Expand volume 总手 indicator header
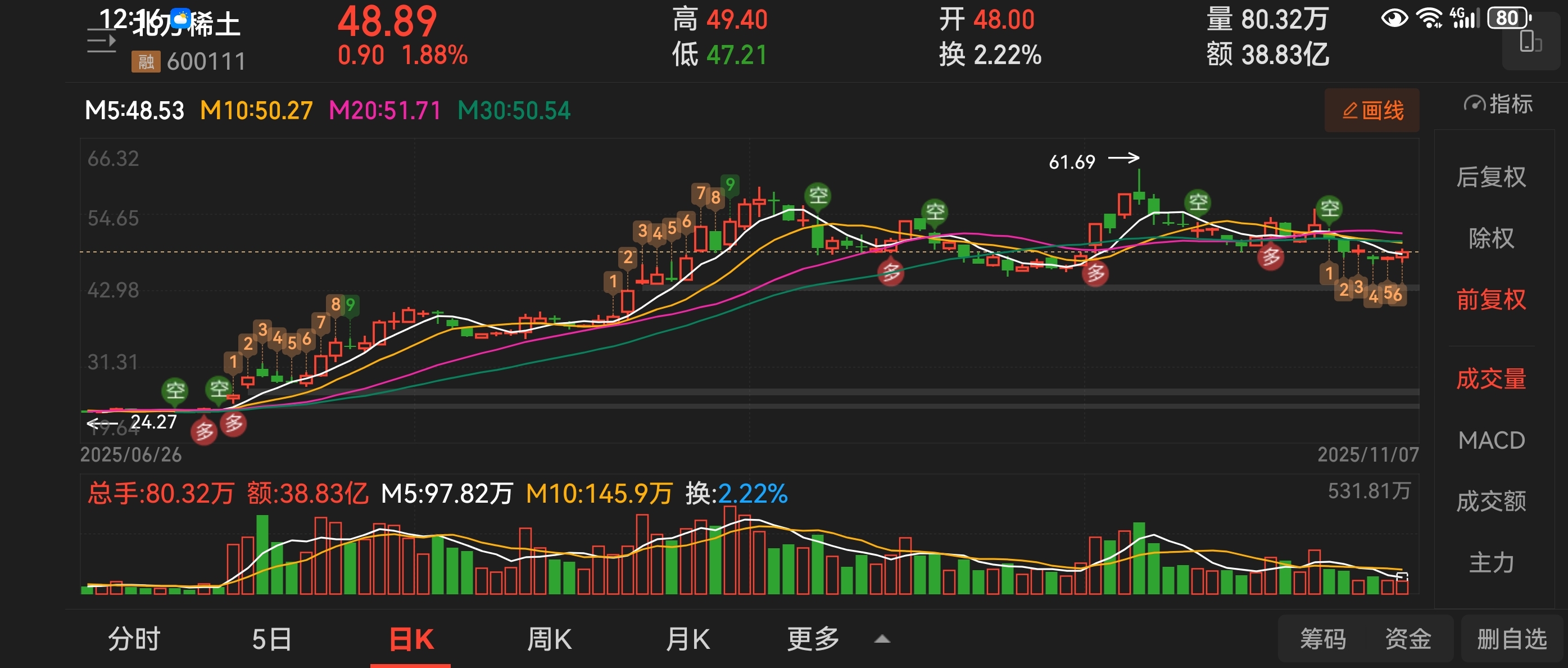Image resolution: width=1568 pixels, height=668 pixels. tap(160, 493)
